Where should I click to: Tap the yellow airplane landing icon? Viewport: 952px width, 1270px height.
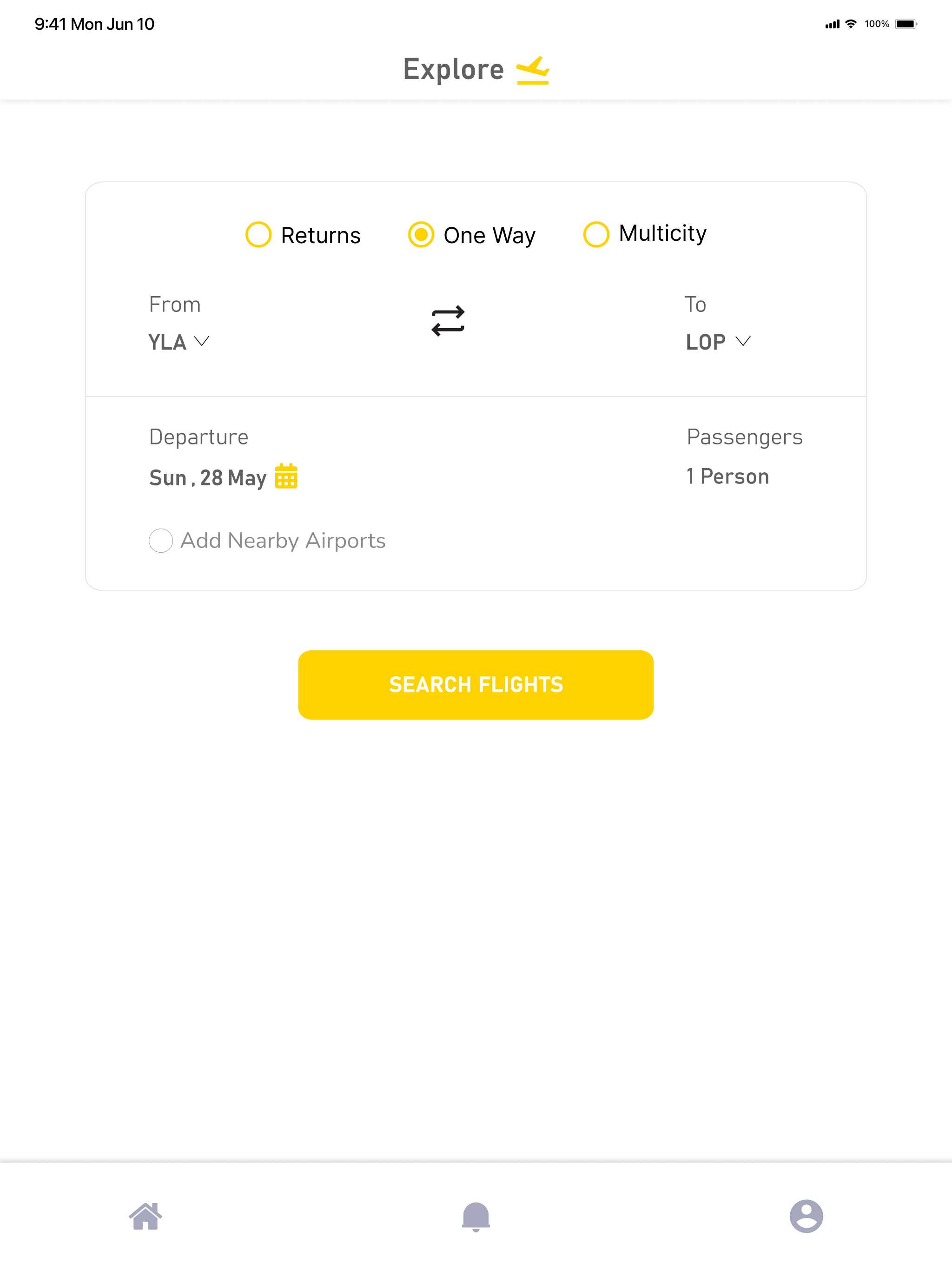(533, 71)
